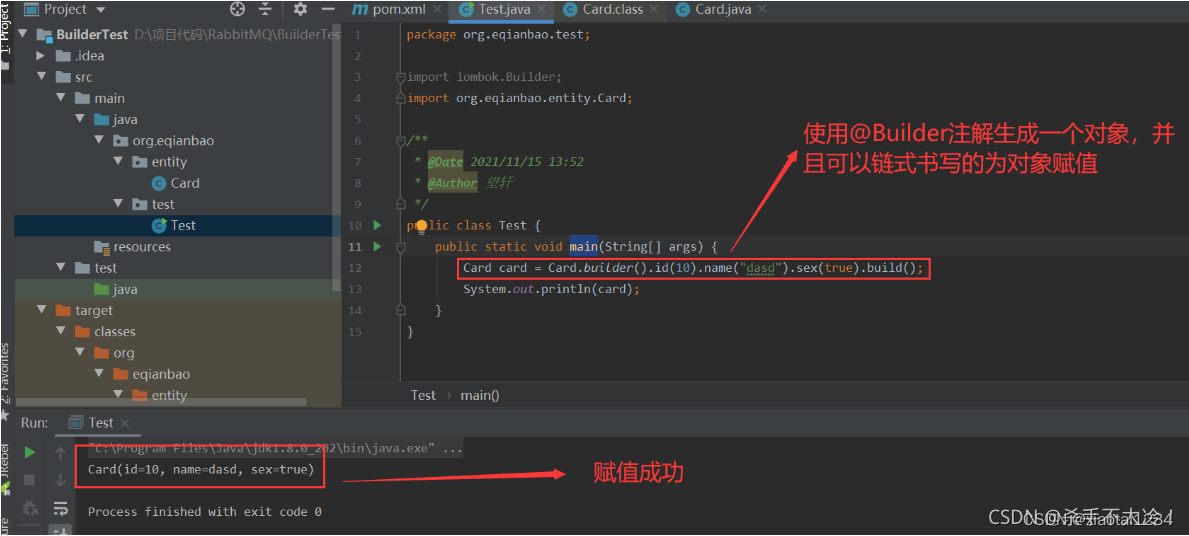Click the Card class icon in tree

pos(158,183)
